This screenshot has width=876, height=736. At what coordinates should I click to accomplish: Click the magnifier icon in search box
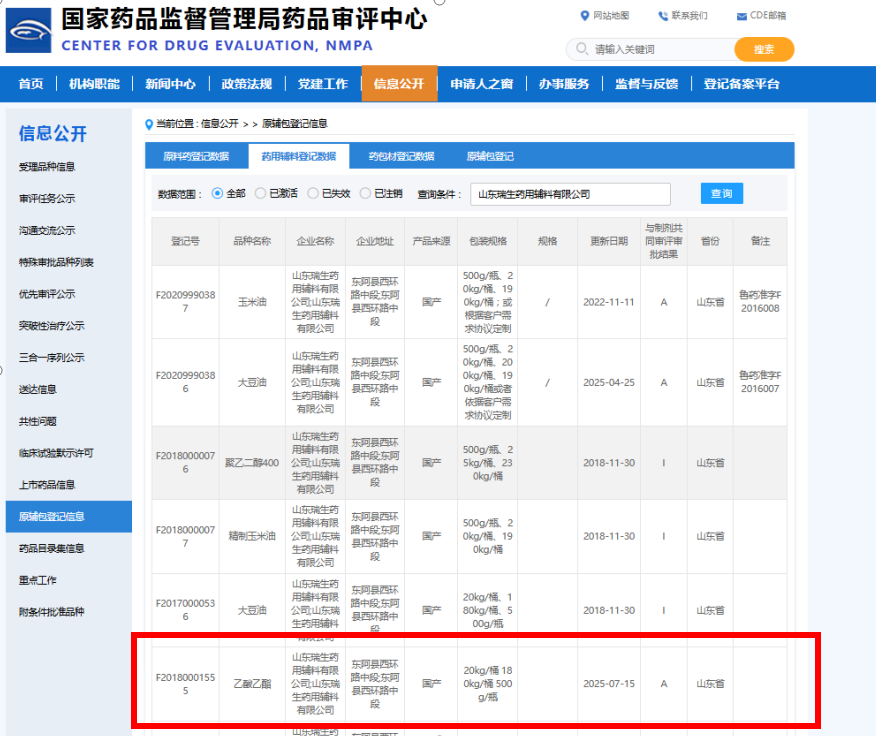(582, 49)
